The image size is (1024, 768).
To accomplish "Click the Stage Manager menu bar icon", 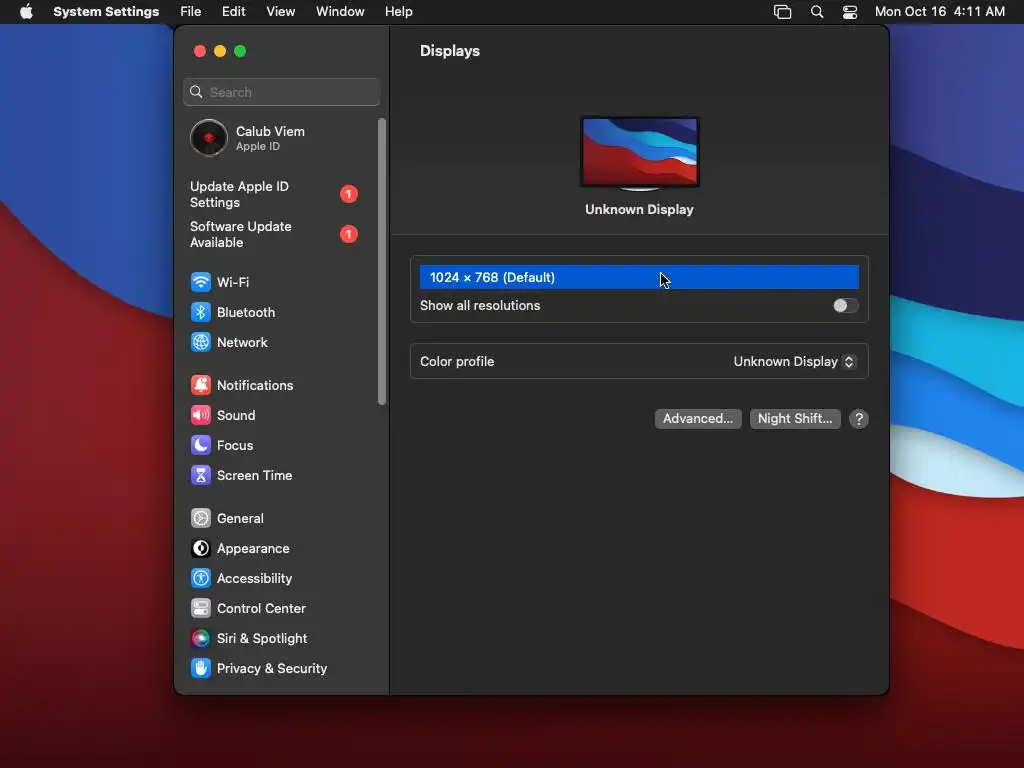I will [x=782, y=12].
